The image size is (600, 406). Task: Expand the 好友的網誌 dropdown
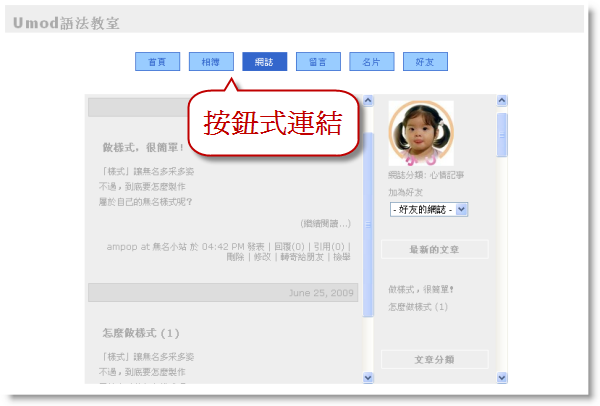tap(429, 209)
